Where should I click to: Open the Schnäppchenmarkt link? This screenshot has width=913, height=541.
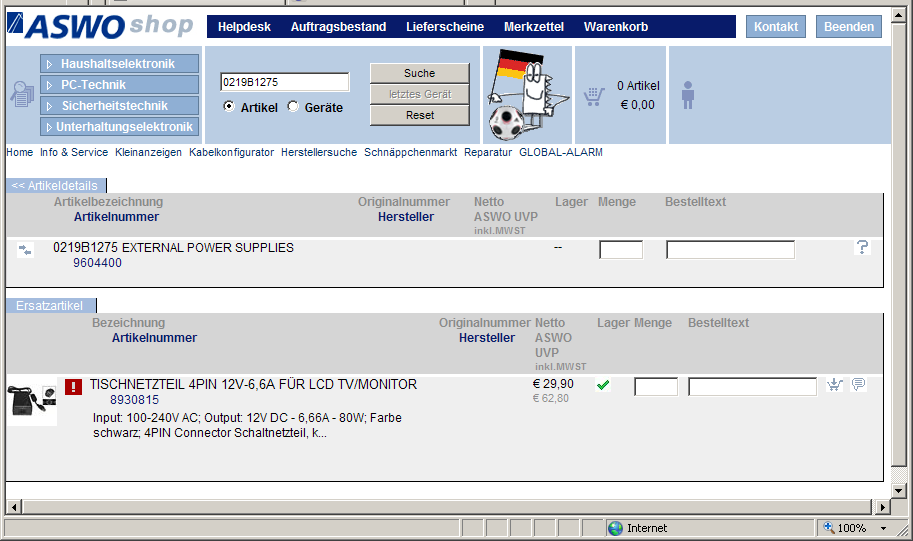(411, 152)
